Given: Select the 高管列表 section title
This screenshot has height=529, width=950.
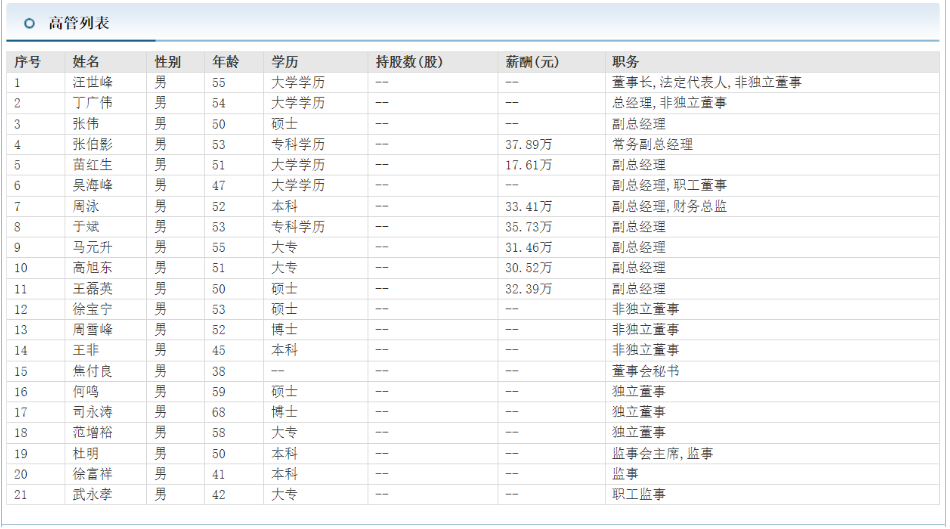Looking at the screenshot, I should pyautogui.click(x=79, y=24).
